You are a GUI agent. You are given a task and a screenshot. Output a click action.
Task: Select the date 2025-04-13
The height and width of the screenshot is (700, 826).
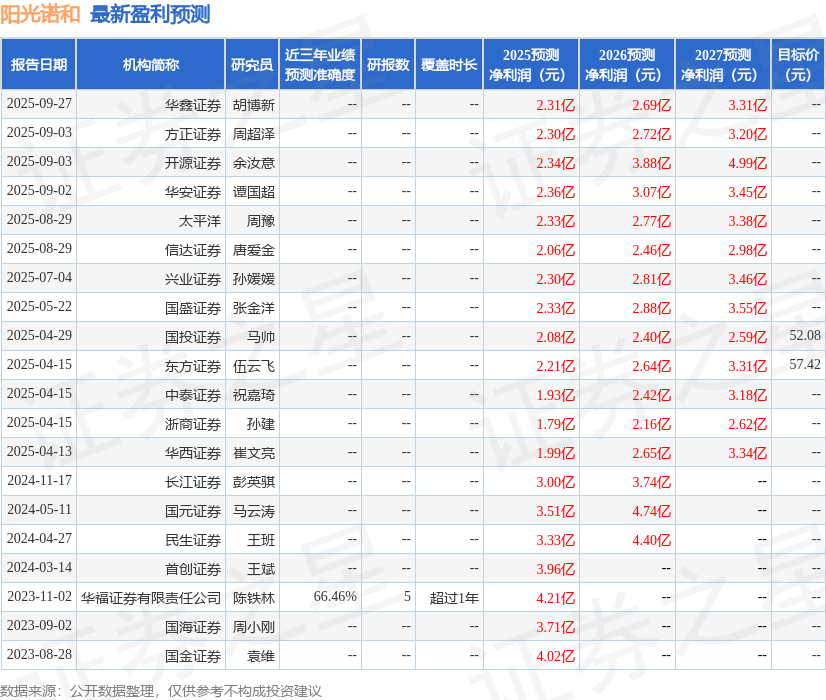[39, 451]
